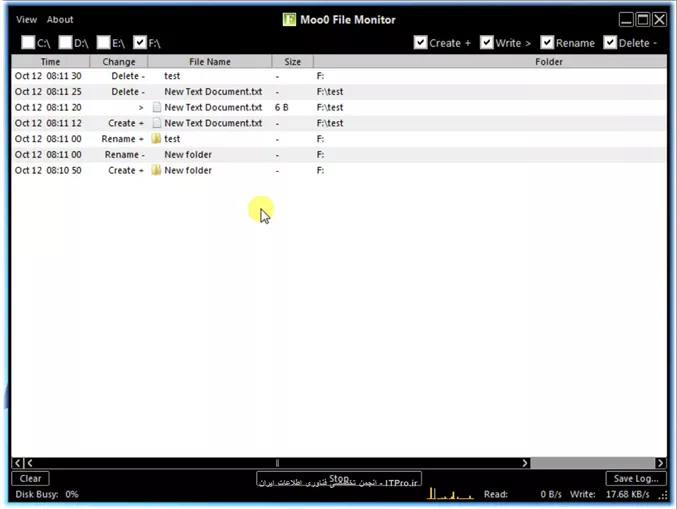Click the scroll right arrow beside the thumb
This screenshot has width=677, height=509.
click(525, 463)
